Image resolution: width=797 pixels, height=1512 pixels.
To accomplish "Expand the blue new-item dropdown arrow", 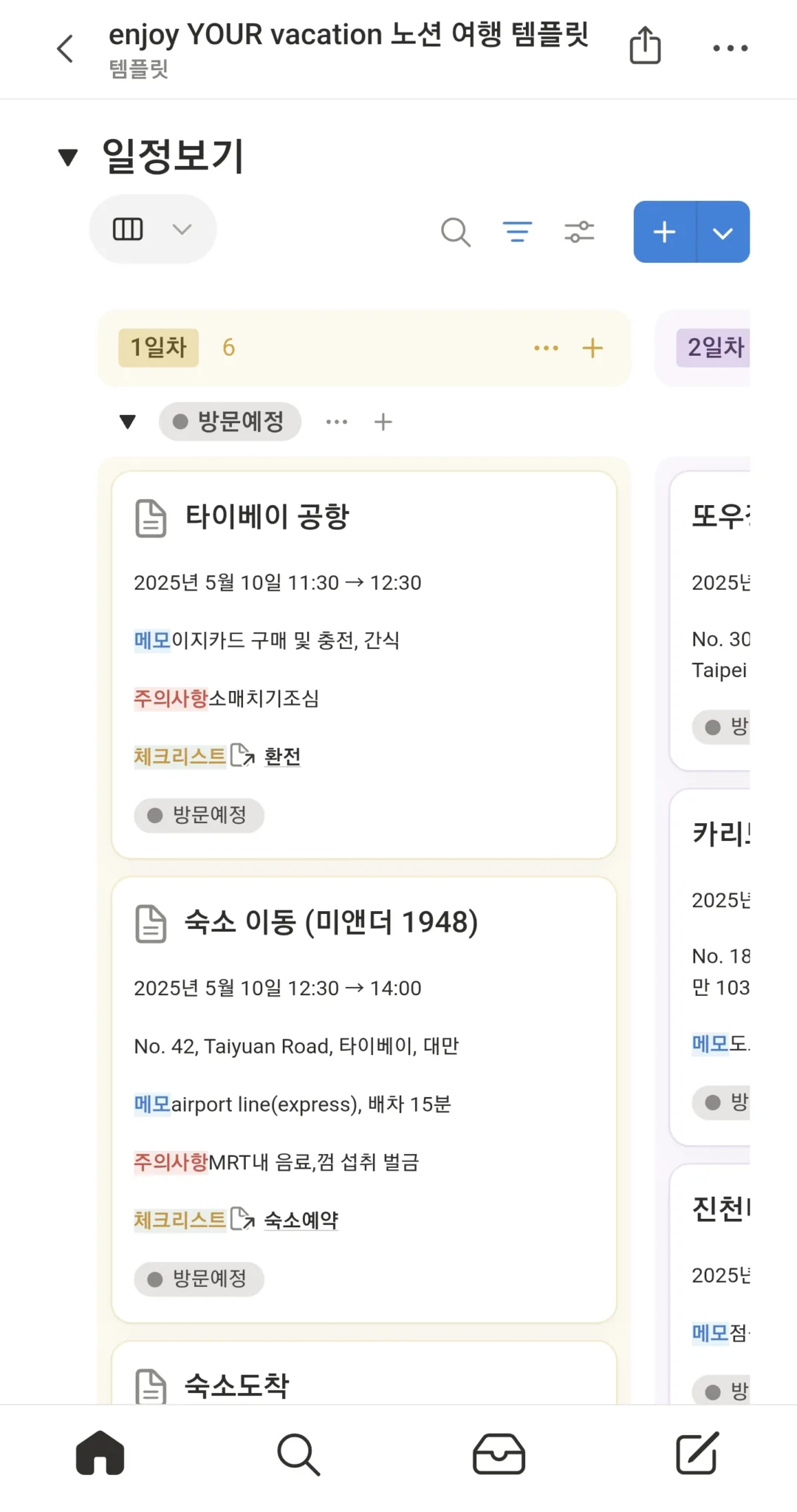I will [x=723, y=233].
